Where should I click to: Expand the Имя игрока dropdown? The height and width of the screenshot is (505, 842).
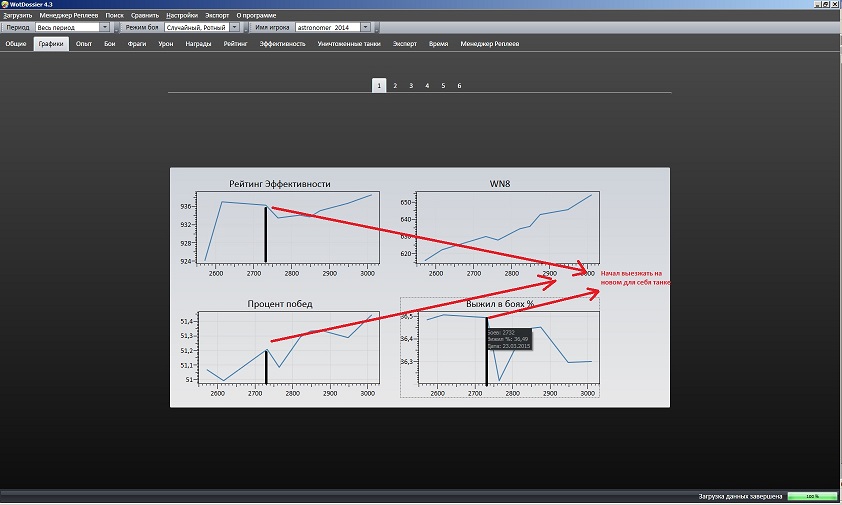(364, 28)
